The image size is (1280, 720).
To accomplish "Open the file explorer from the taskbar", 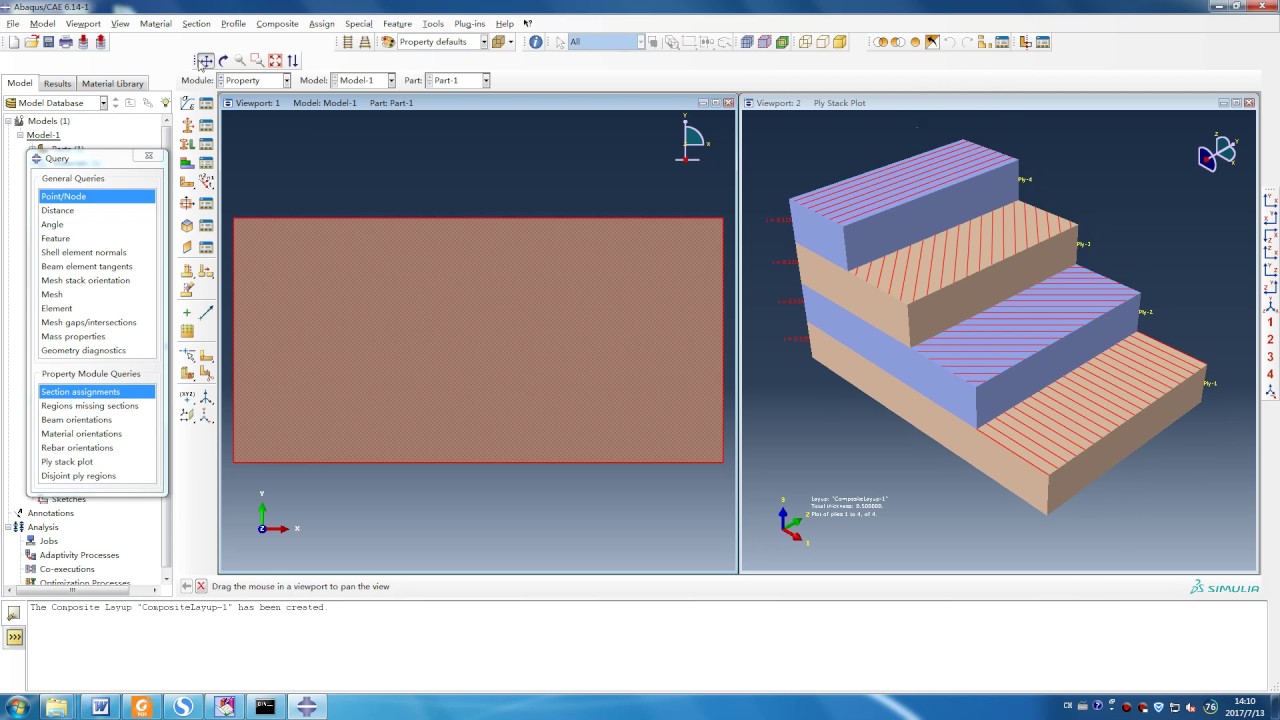I will pyautogui.click(x=58, y=707).
